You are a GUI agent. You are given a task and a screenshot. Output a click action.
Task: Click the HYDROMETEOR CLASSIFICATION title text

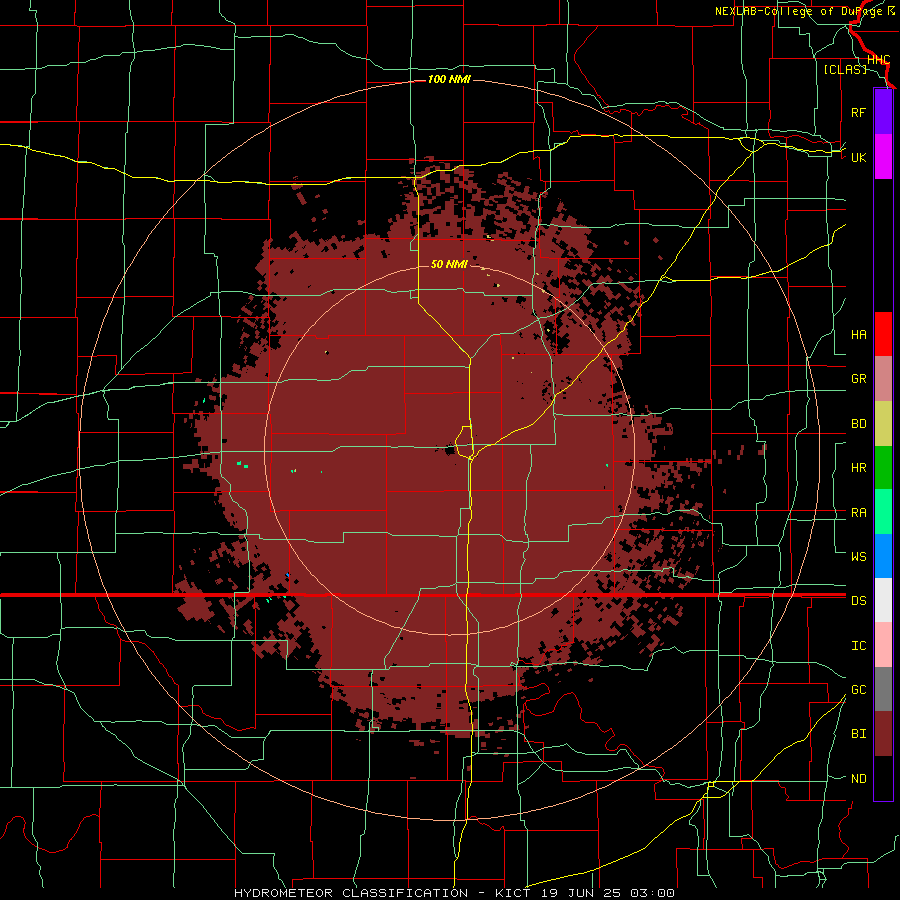point(351,893)
